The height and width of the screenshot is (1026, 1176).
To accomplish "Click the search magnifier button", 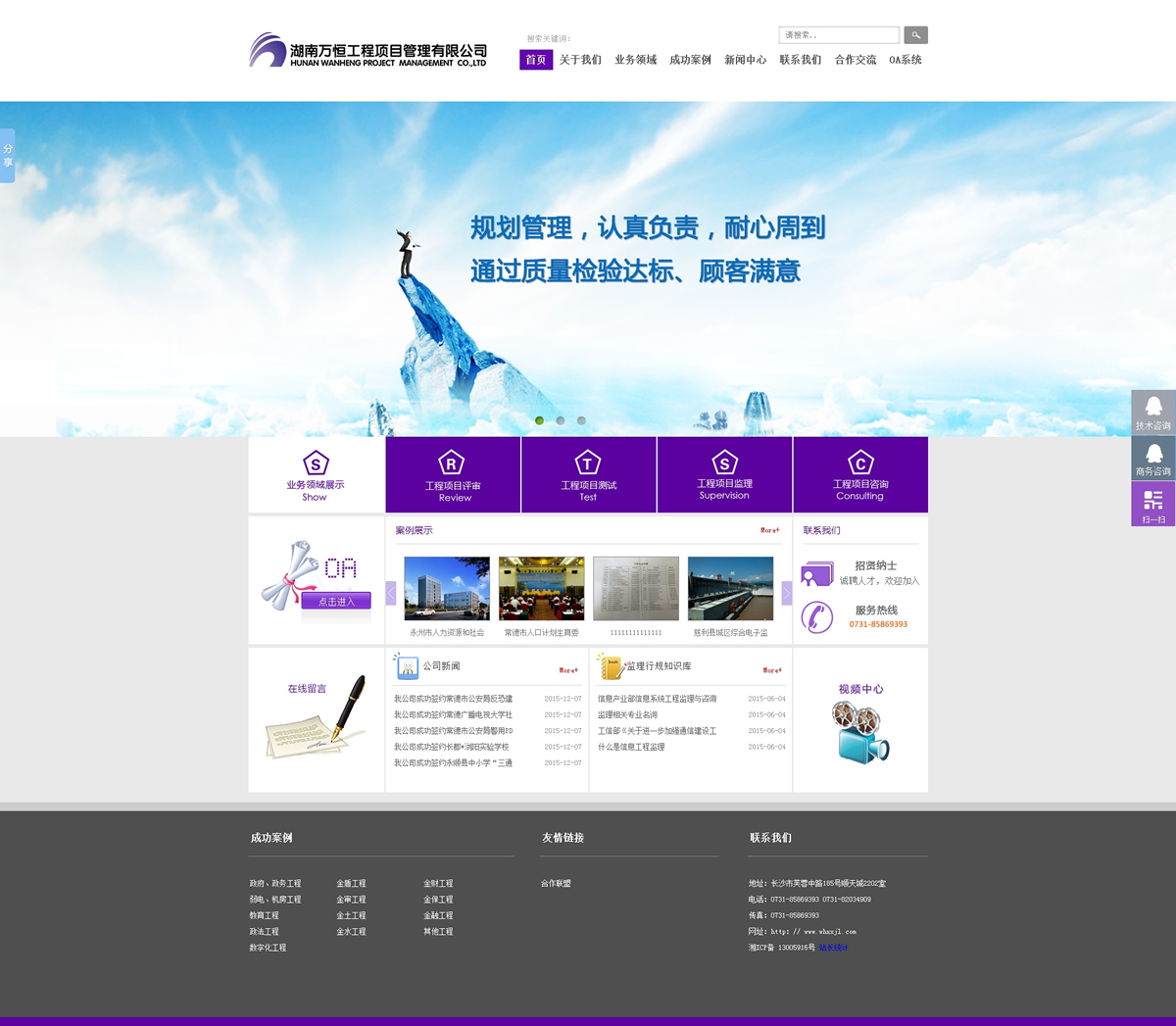I will click(915, 34).
